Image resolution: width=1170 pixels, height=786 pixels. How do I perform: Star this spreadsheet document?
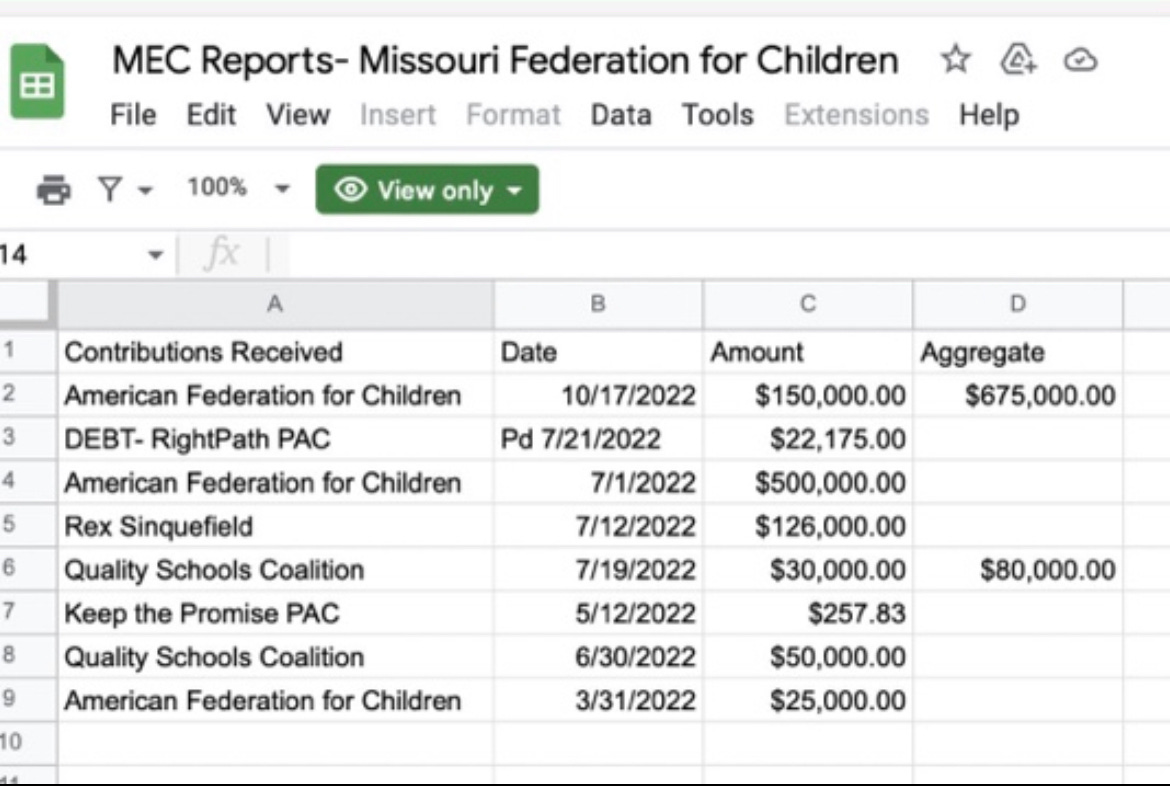coord(956,59)
